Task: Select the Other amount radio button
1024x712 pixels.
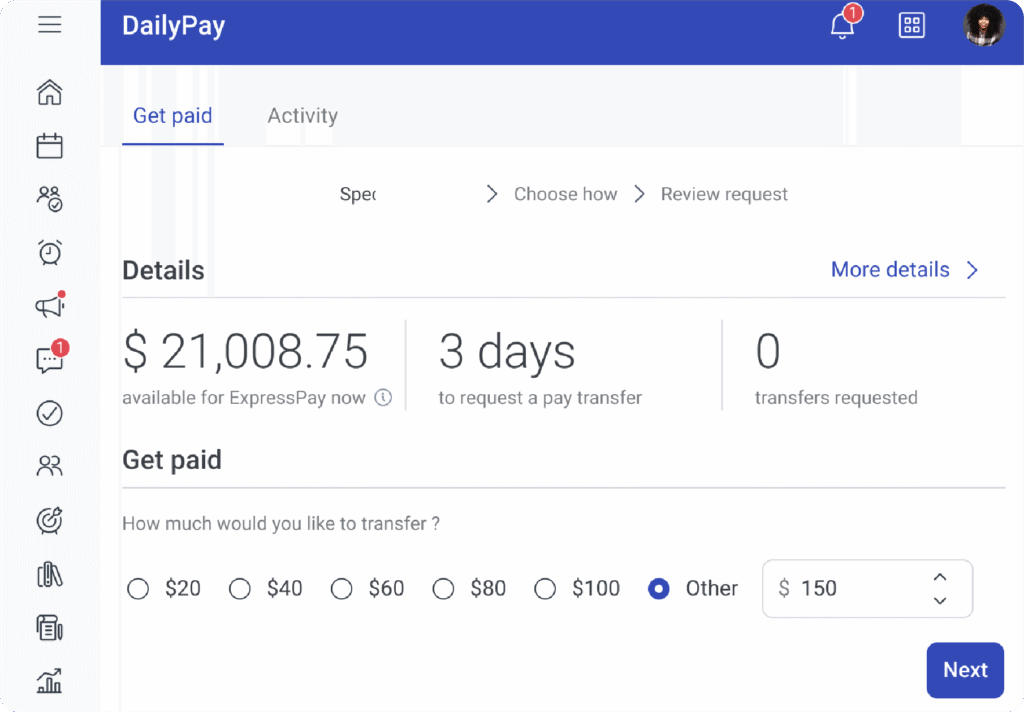Action: point(658,589)
